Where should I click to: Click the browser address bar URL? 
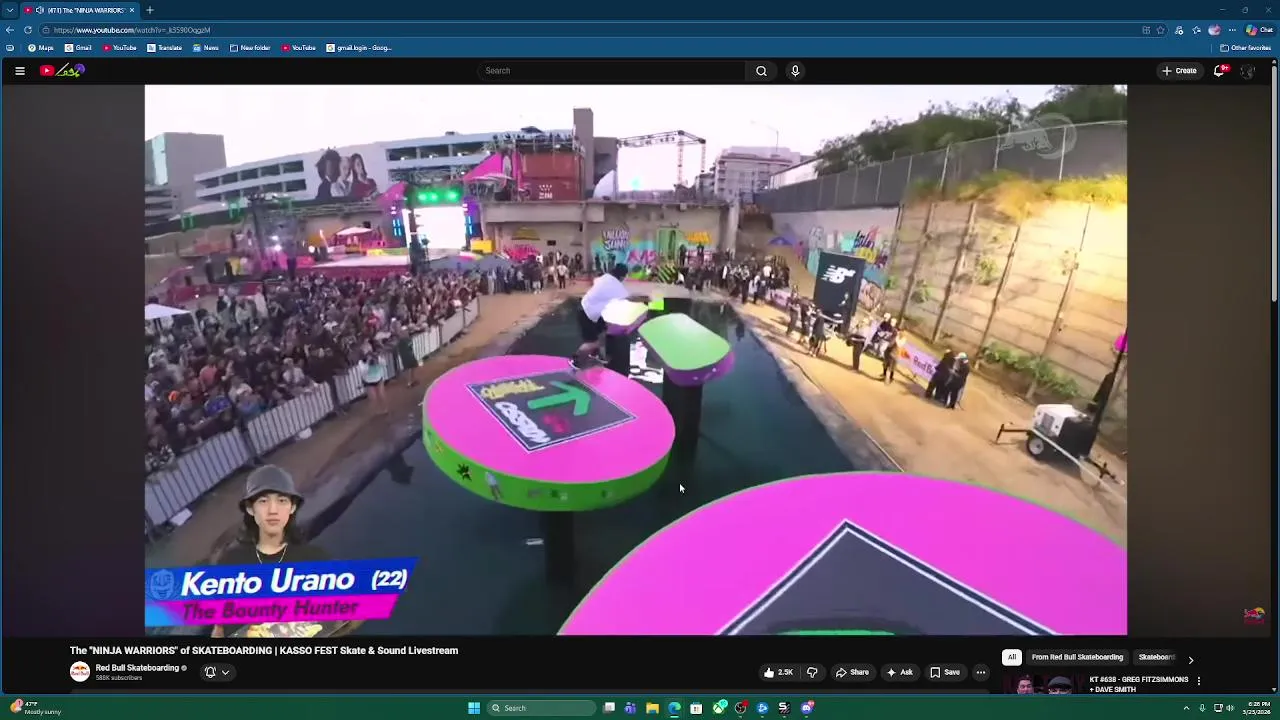point(132,30)
